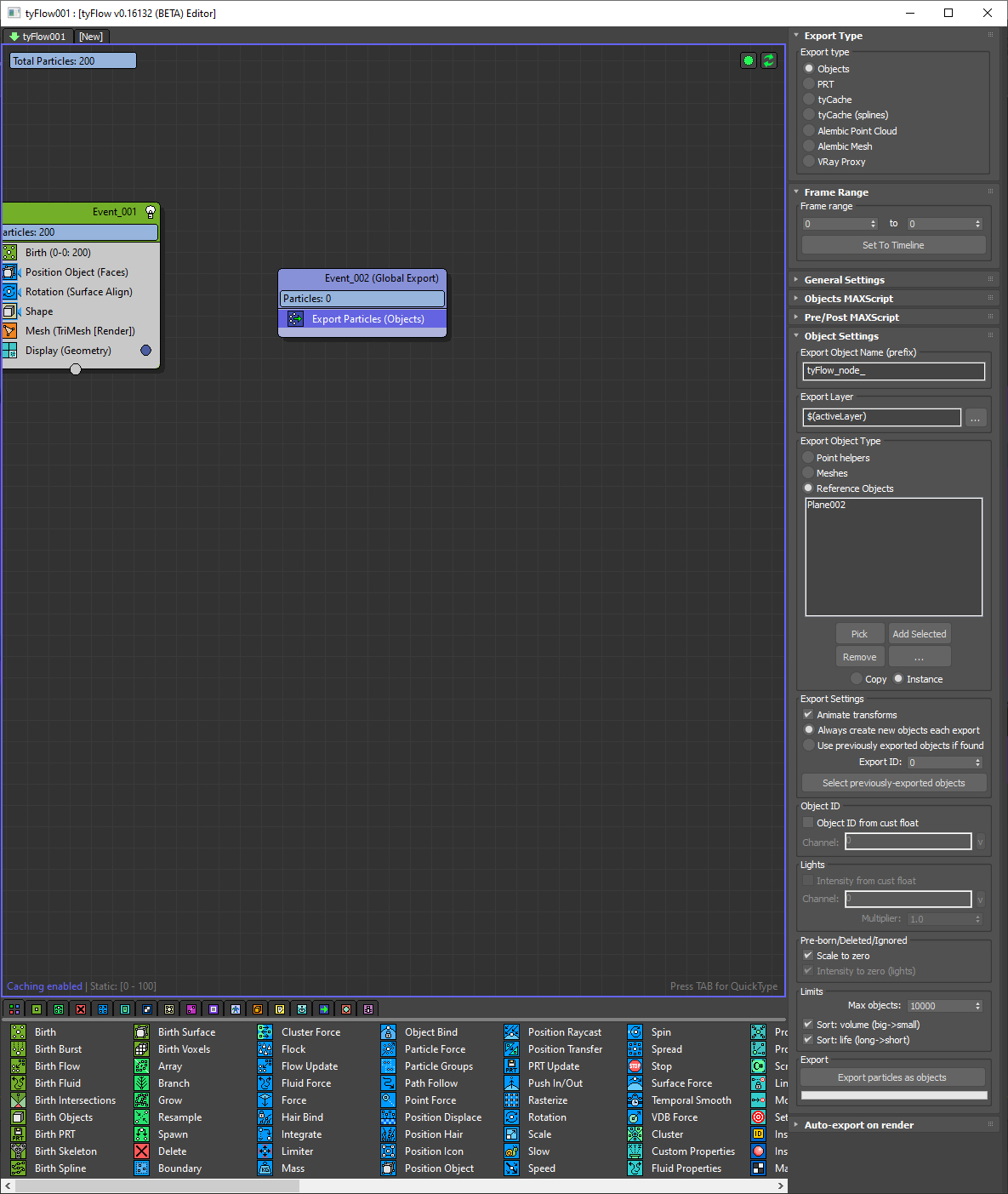Select the red X operator filter tab

pyautogui.click(x=81, y=1009)
